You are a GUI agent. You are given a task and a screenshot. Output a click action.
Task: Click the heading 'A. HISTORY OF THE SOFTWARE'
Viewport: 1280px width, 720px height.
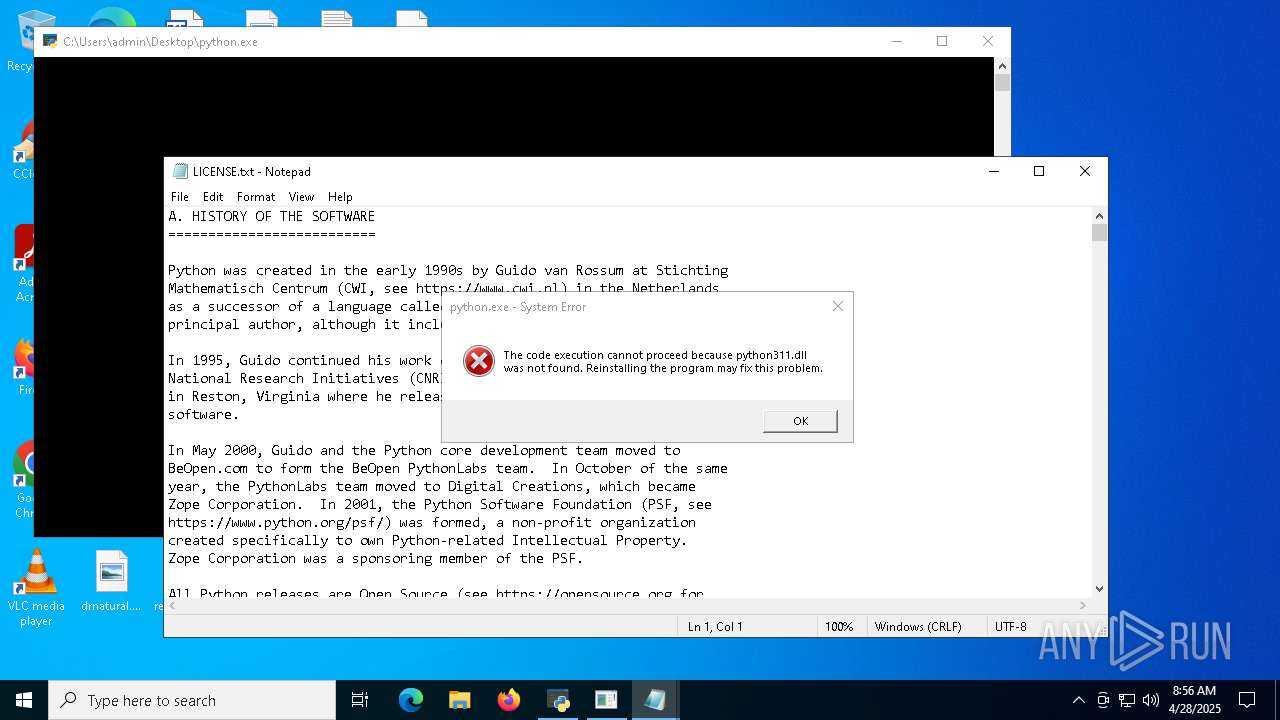[271, 216]
